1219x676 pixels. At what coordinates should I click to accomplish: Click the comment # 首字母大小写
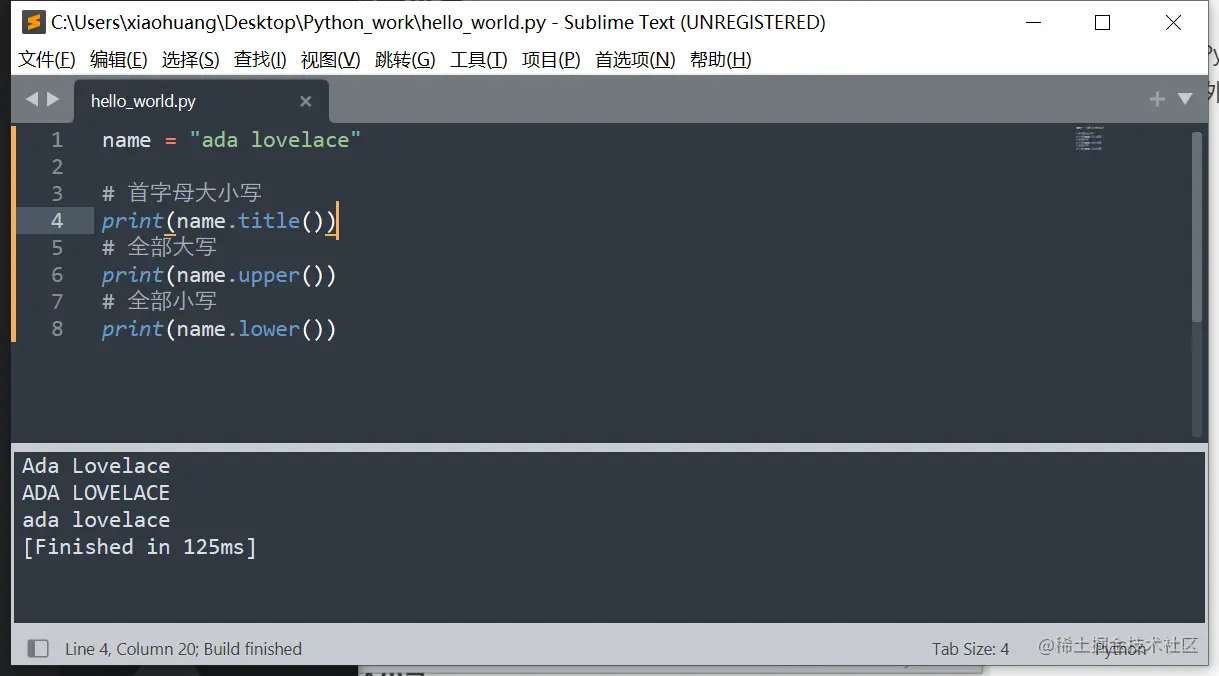[x=182, y=193]
